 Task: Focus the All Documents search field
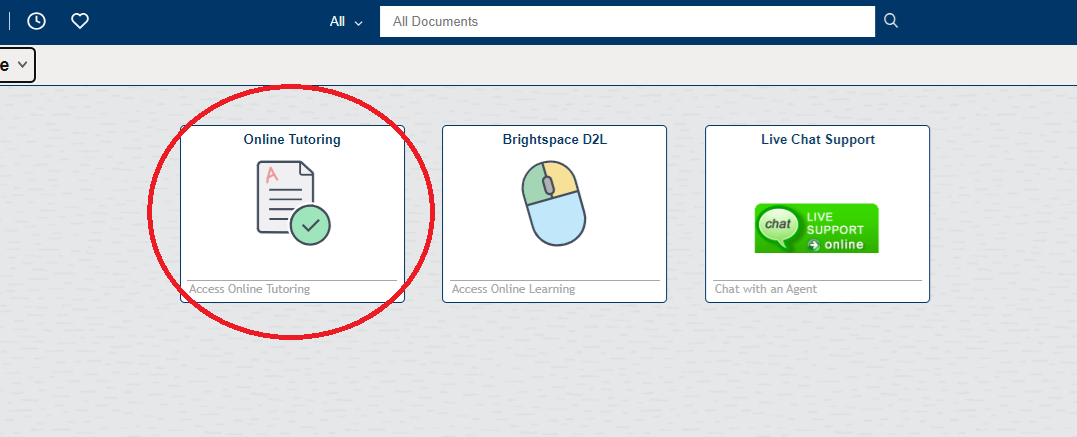point(627,21)
